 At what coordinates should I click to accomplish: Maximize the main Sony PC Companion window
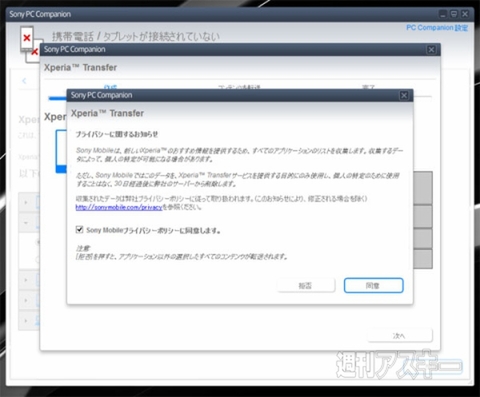[454, 14]
